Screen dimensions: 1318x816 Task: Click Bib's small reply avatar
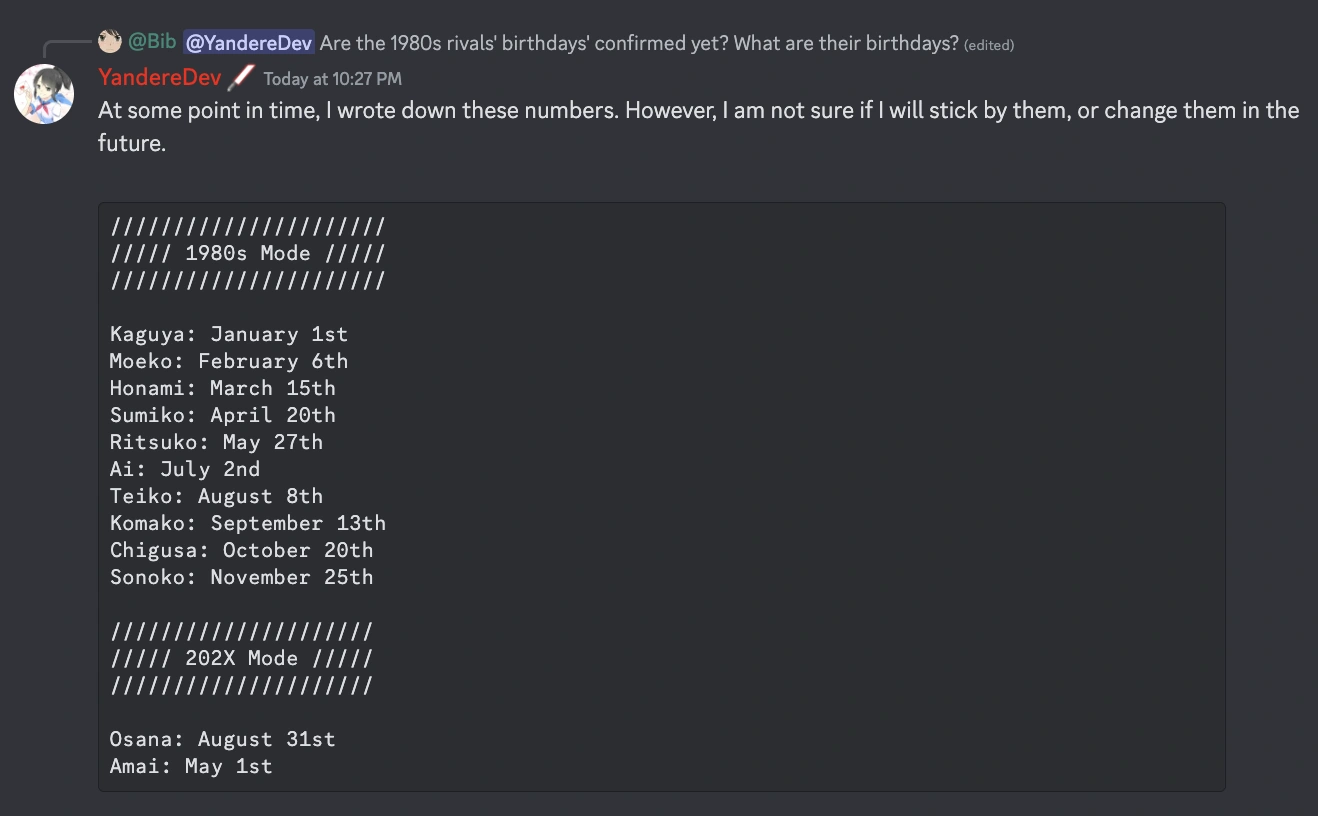pos(110,42)
